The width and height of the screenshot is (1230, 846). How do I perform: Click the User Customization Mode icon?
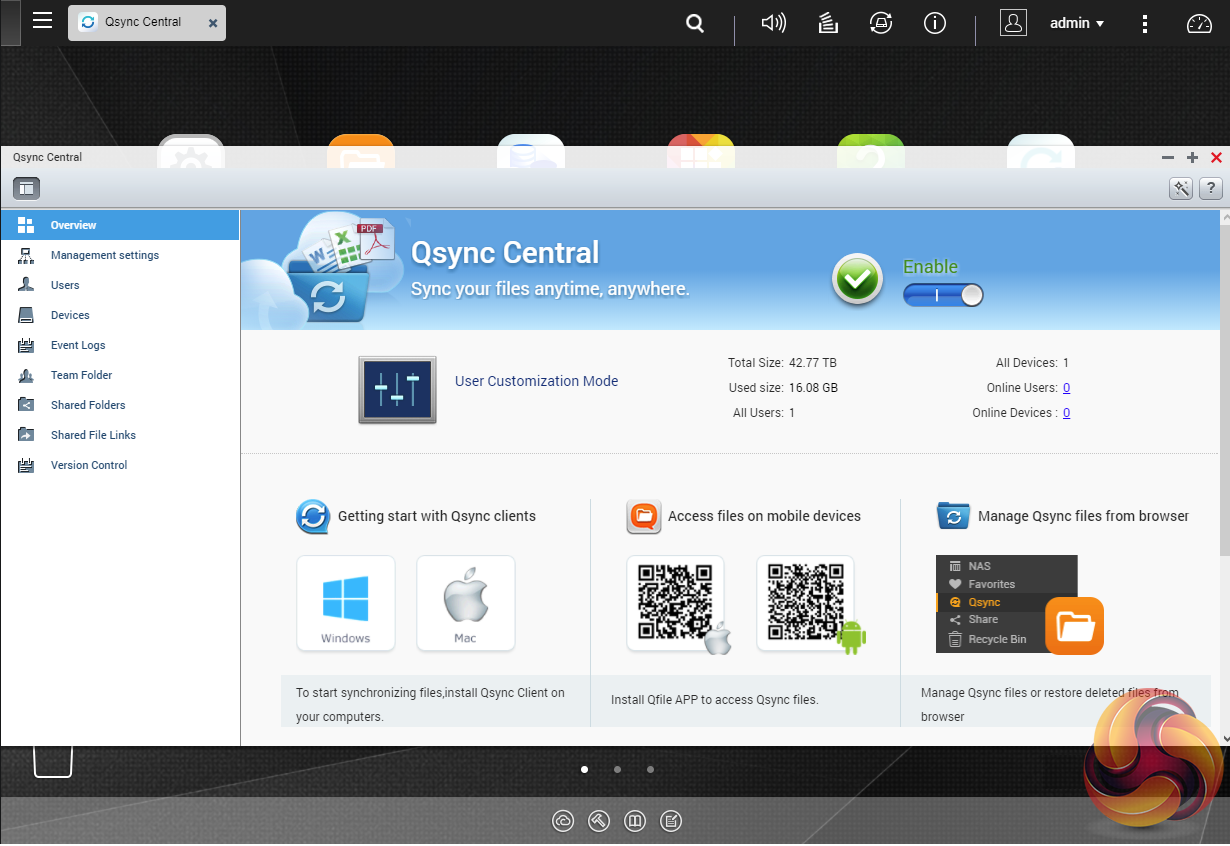coord(397,390)
